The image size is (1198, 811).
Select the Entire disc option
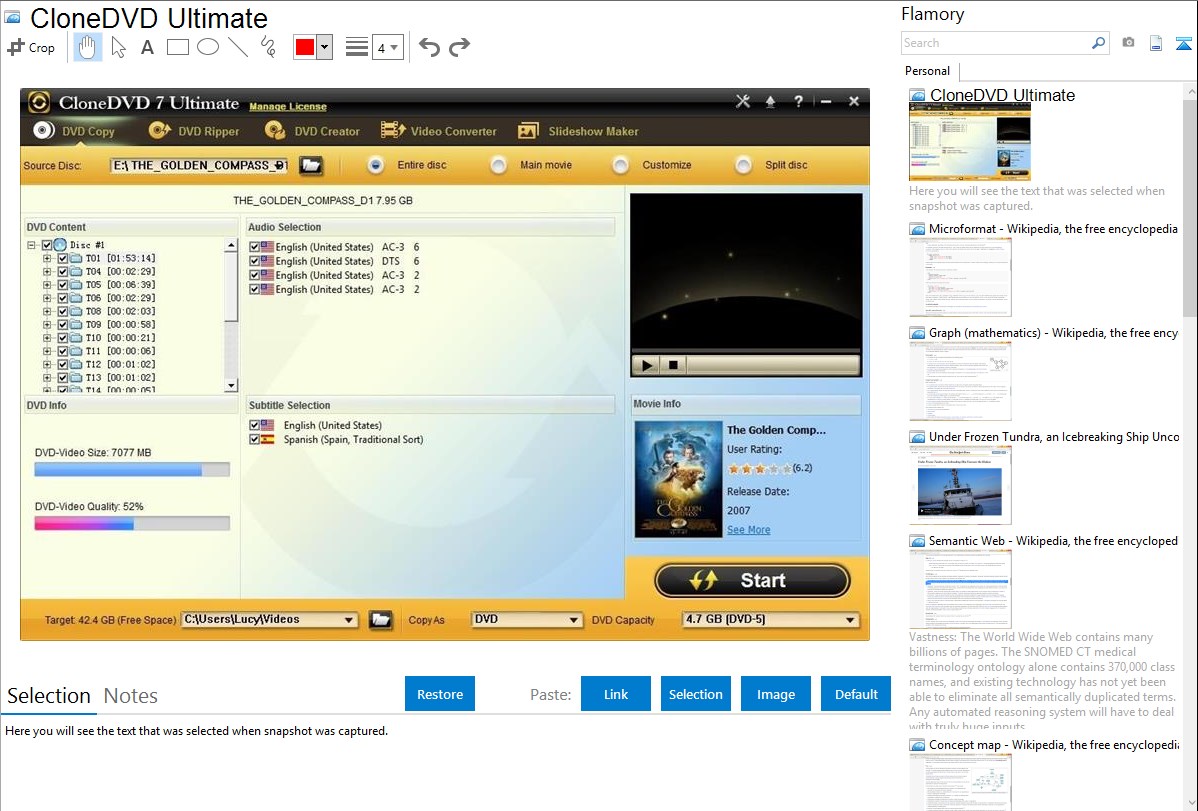[375, 165]
